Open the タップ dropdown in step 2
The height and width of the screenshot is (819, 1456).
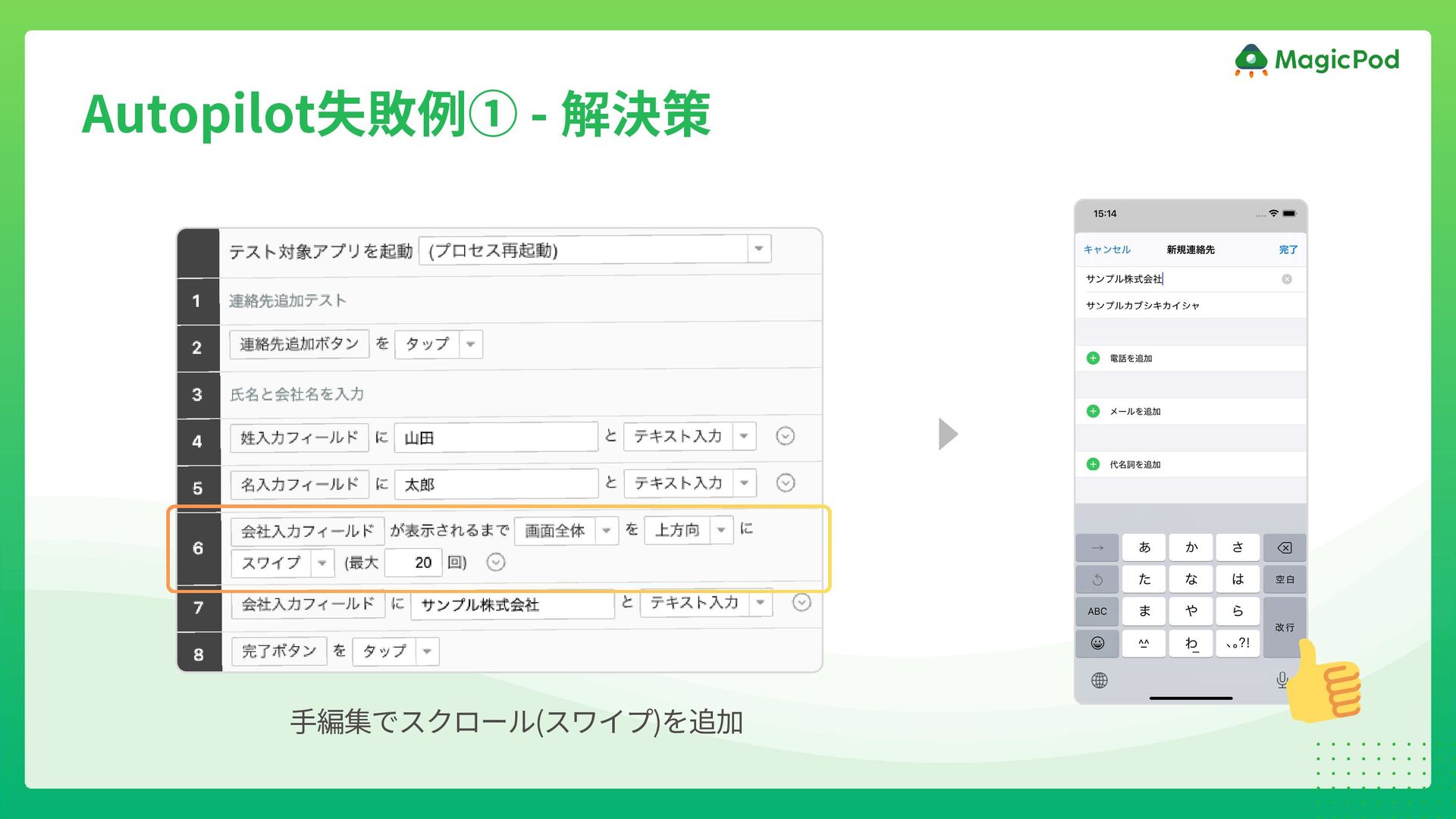click(470, 344)
